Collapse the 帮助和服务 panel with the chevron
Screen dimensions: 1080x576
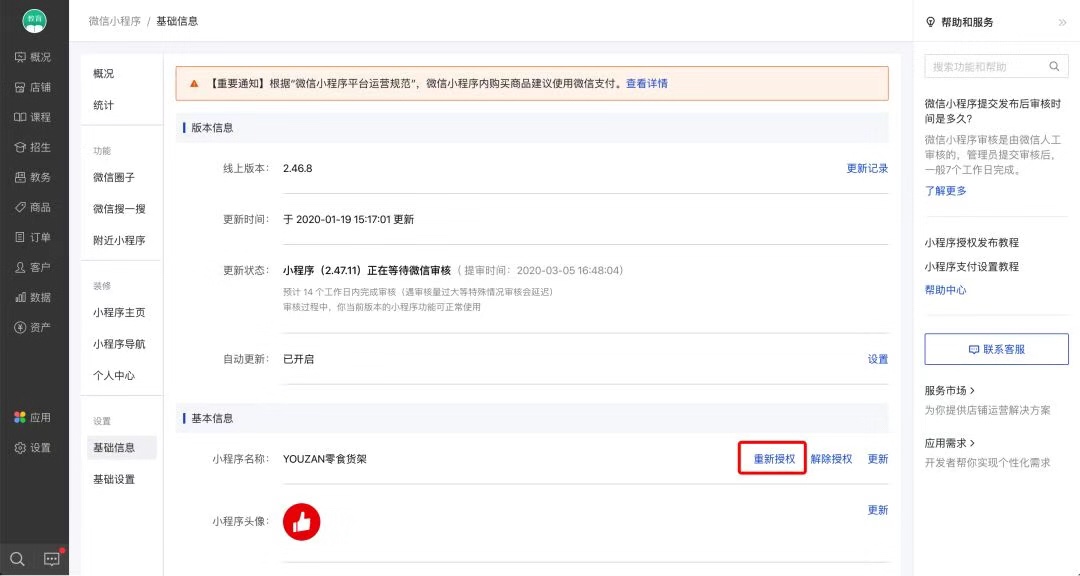tap(1064, 22)
